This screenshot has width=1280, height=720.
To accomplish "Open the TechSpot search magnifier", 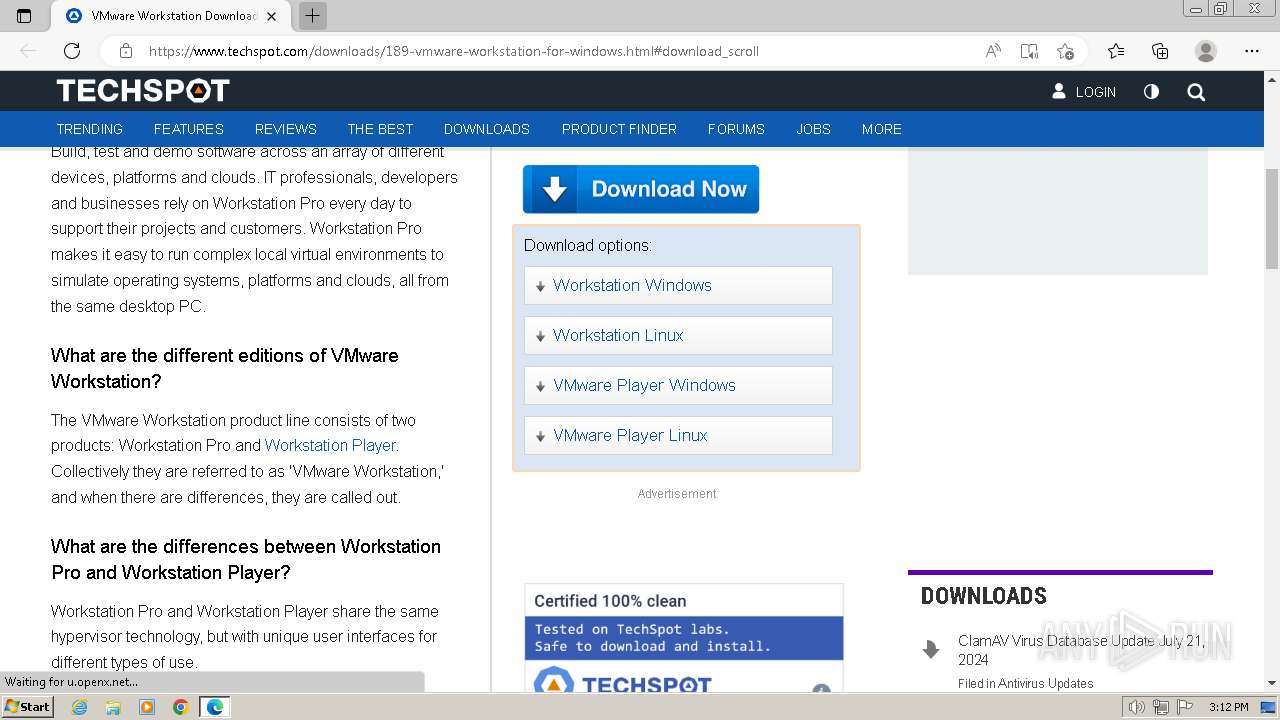I will pos(1196,92).
